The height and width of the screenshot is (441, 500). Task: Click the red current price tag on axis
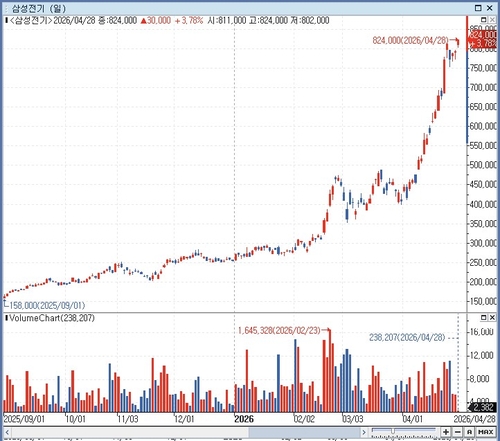click(x=483, y=39)
